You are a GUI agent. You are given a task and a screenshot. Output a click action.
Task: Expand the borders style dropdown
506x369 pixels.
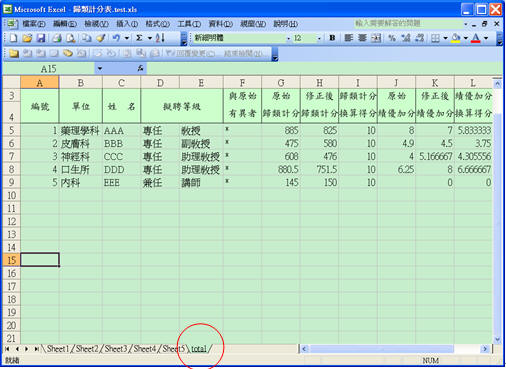445,38
